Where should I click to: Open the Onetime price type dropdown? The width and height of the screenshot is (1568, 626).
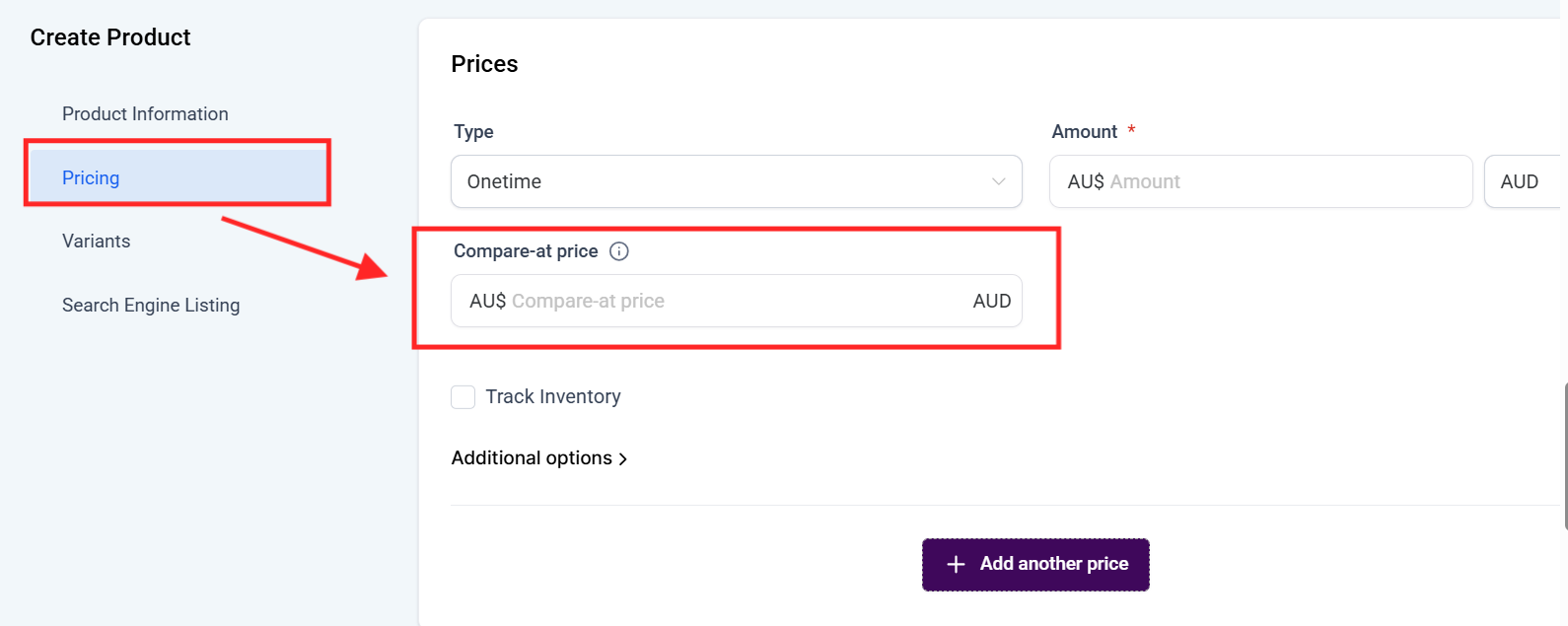(x=735, y=181)
